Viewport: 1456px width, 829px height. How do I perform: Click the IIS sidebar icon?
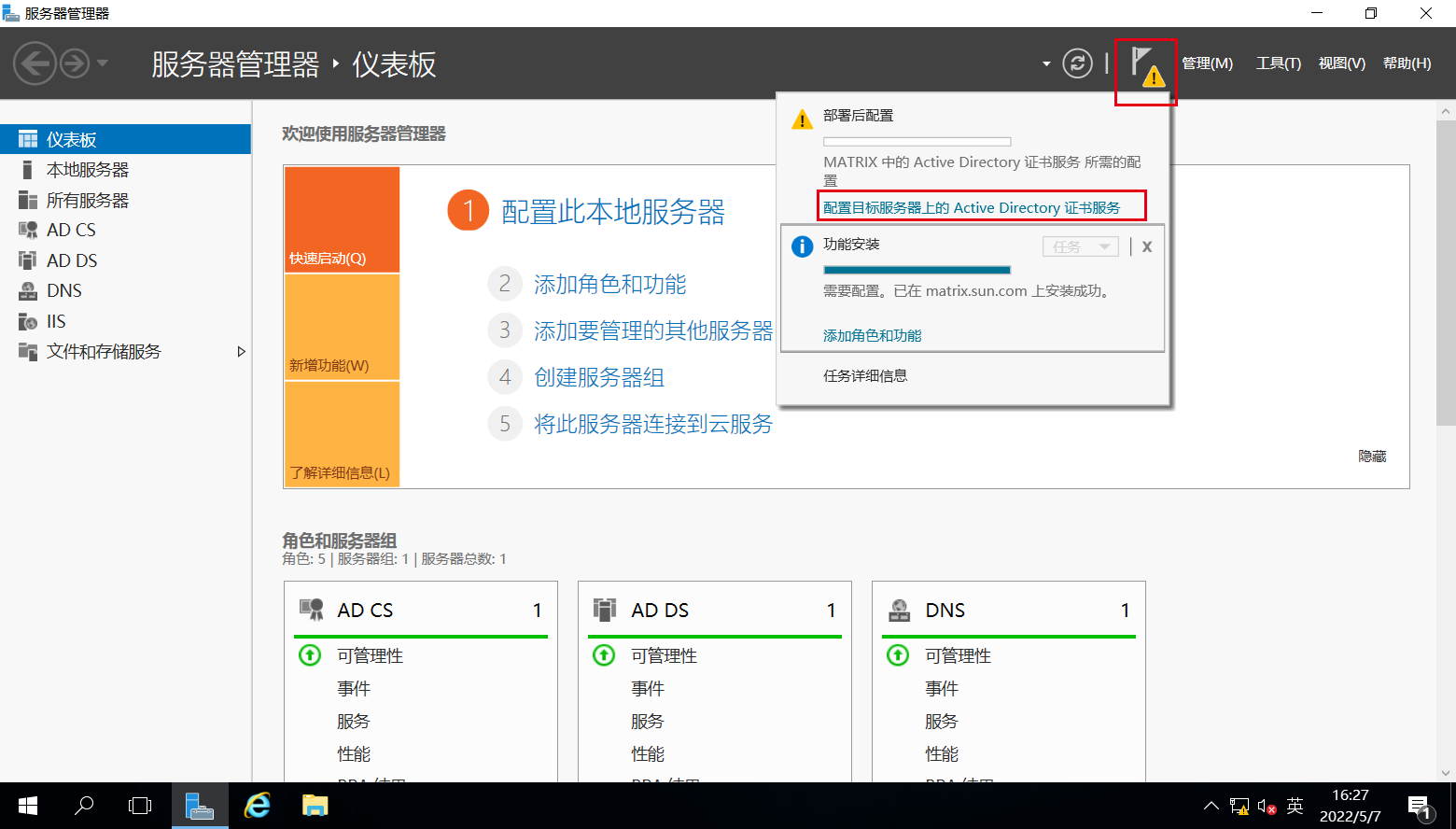(28, 321)
